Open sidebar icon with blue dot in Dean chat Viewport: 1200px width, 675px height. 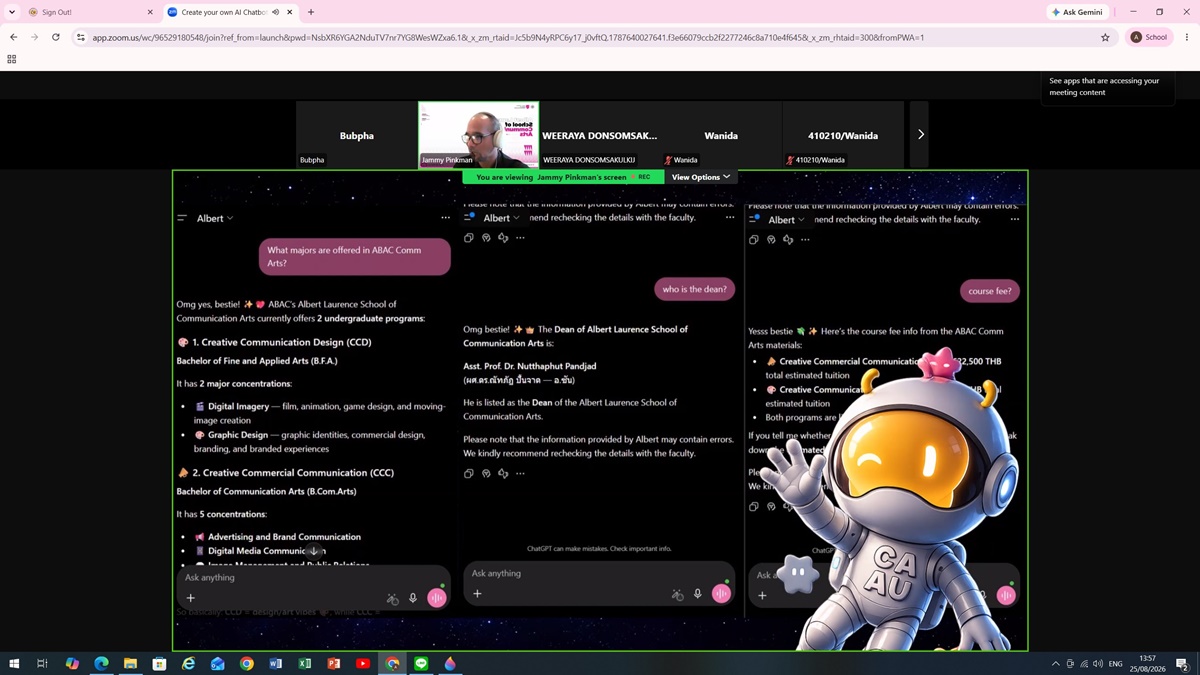tap(469, 217)
